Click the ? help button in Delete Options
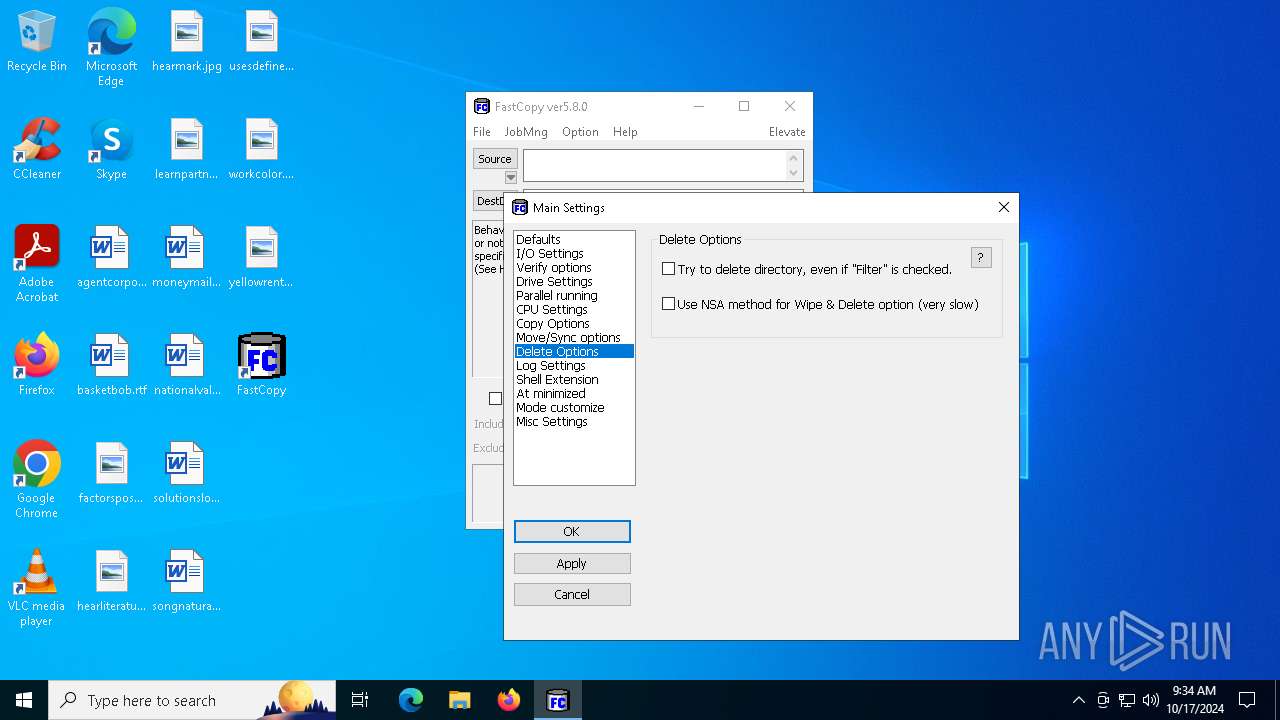Image resolution: width=1280 pixels, height=720 pixels. 981,257
